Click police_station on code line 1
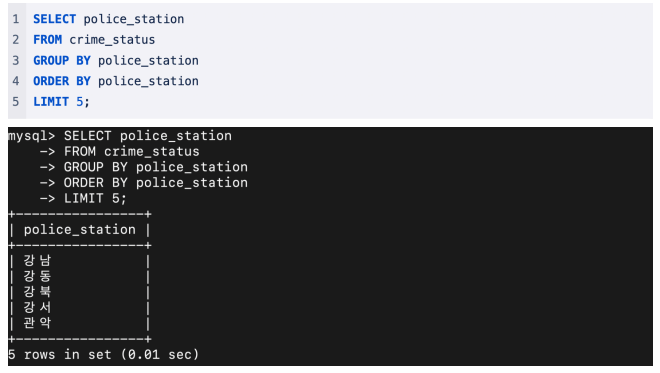Screen dimensions: 660x373 click(x=133, y=19)
